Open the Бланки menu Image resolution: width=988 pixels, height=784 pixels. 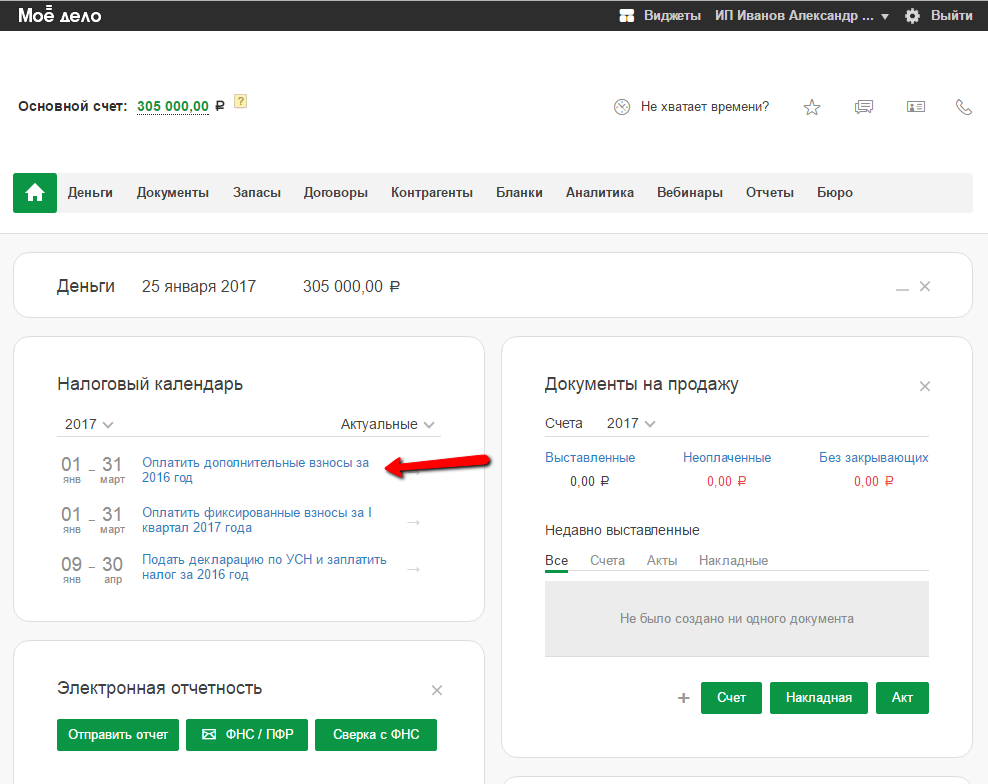pyautogui.click(x=519, y=193)
